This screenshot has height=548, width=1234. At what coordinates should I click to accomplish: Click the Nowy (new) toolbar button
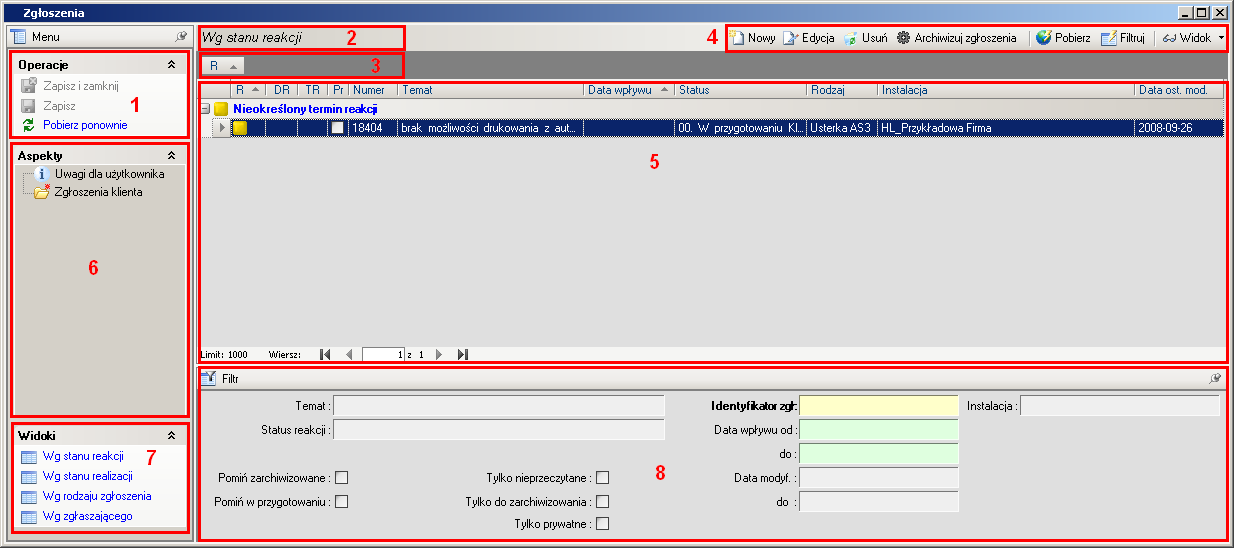point(753,38)
